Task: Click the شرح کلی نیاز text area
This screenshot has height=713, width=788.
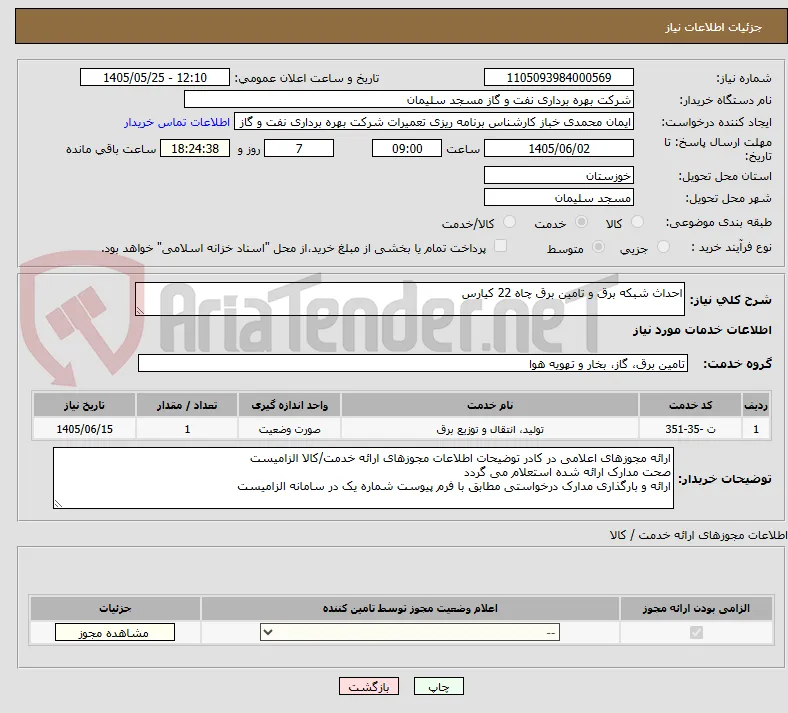Action: point(410,299)
